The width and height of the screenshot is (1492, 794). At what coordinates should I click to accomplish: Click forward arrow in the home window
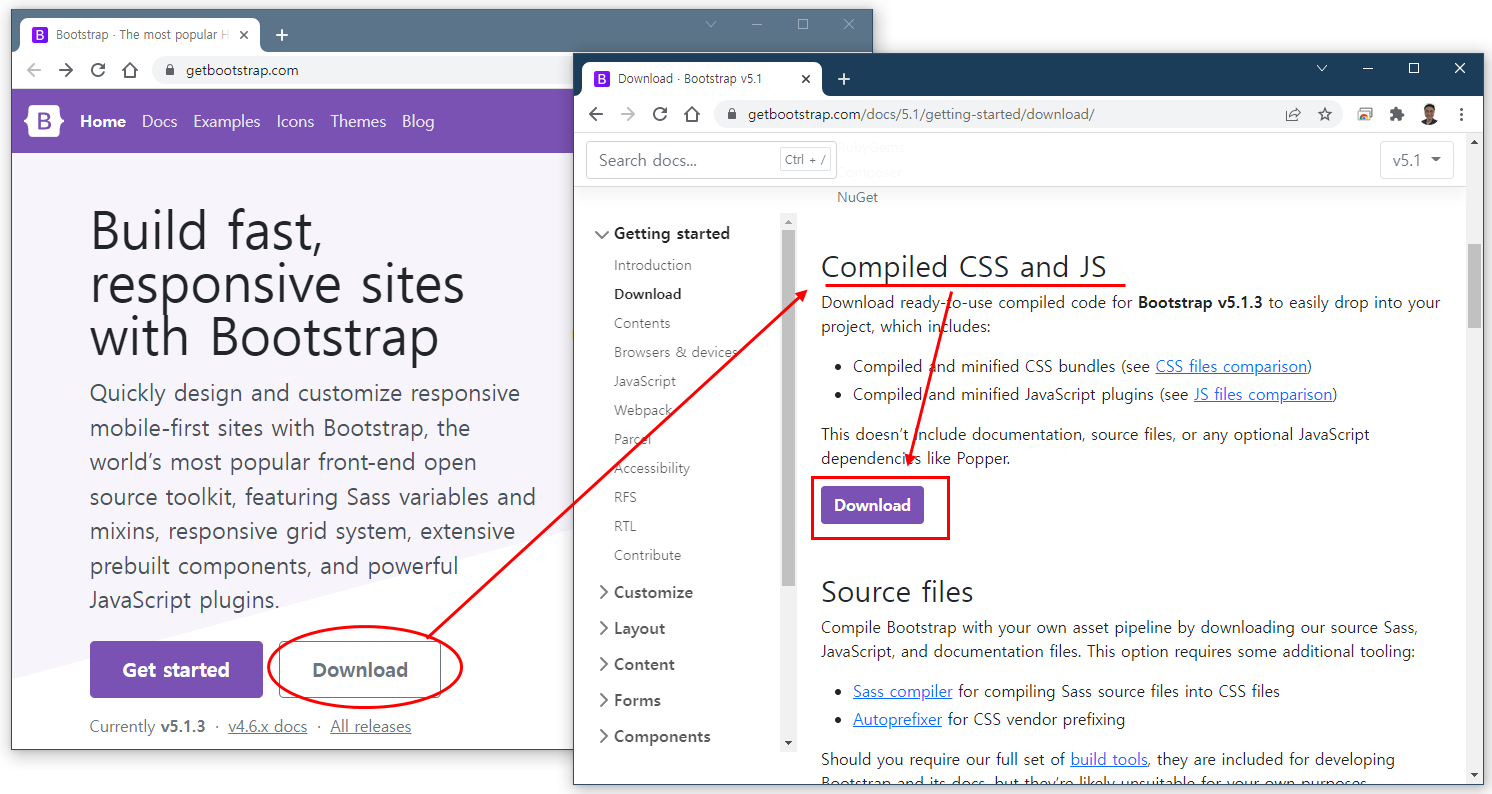[x=66, y=70]
